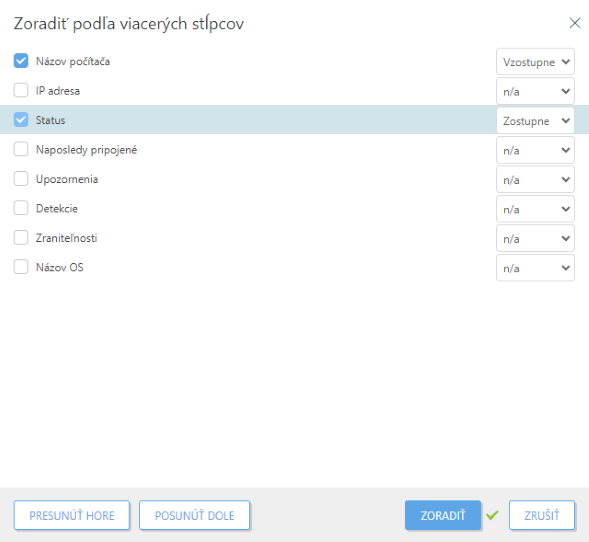589x542 pixels.
Task: Expand the Naposledy pripojené order dropdown
Action: [x=535, y=150]
